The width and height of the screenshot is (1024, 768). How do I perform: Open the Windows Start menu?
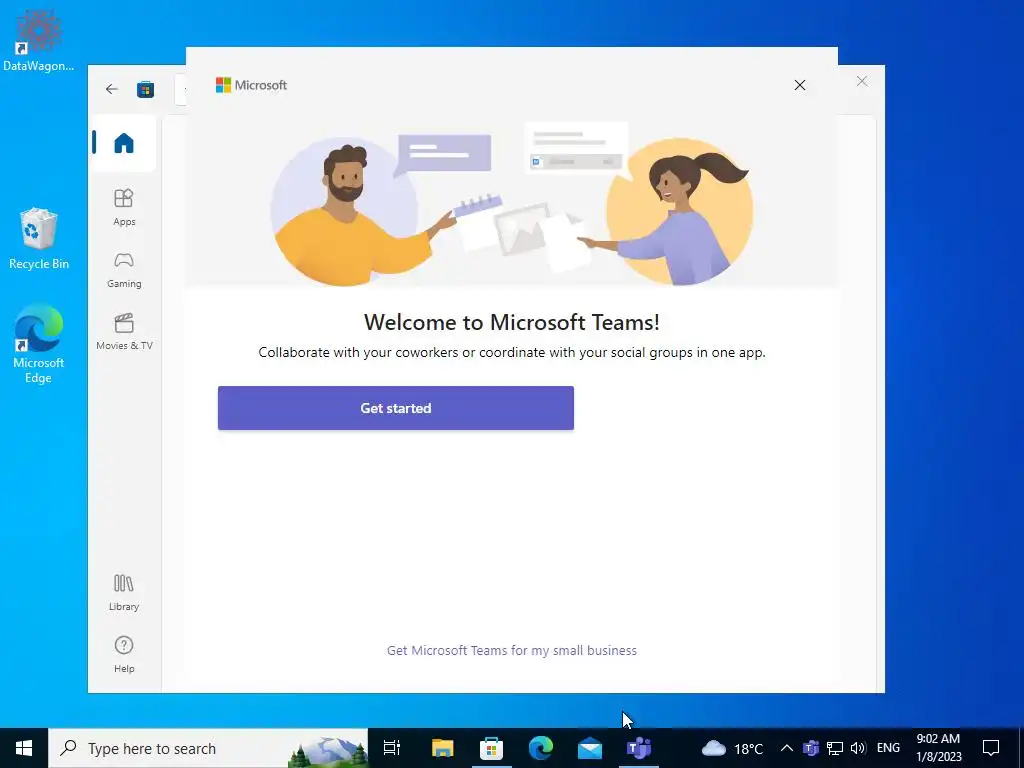24,748
